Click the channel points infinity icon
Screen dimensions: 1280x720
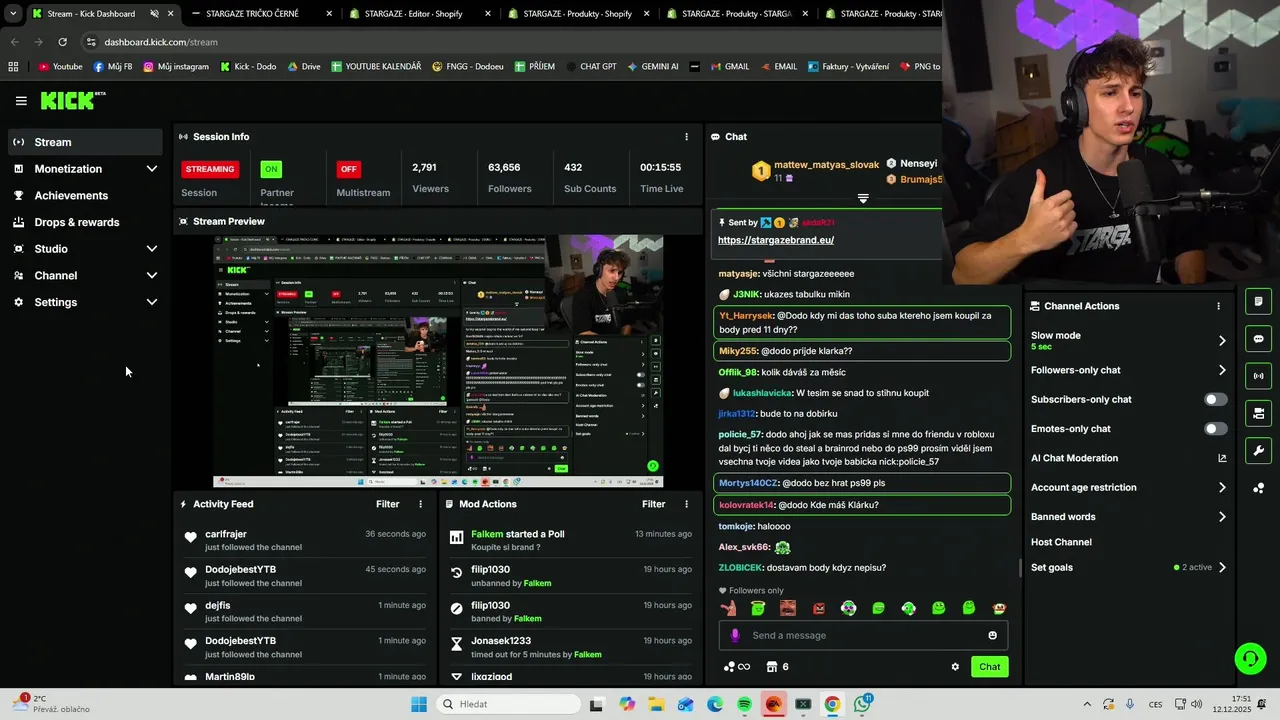737,667
